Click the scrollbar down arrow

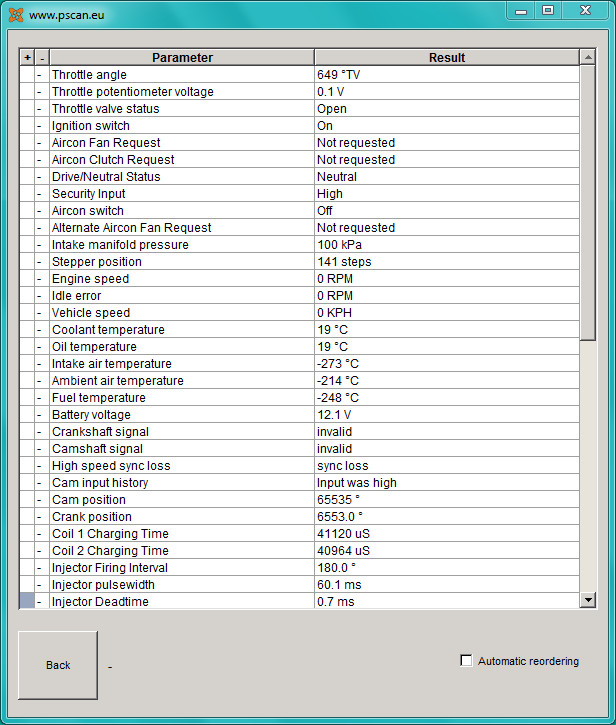click(588, 600)
